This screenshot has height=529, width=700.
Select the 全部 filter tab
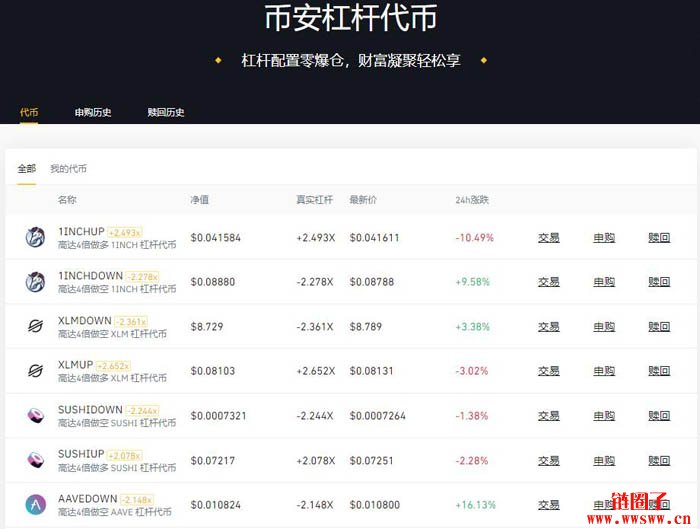(26, 169)
